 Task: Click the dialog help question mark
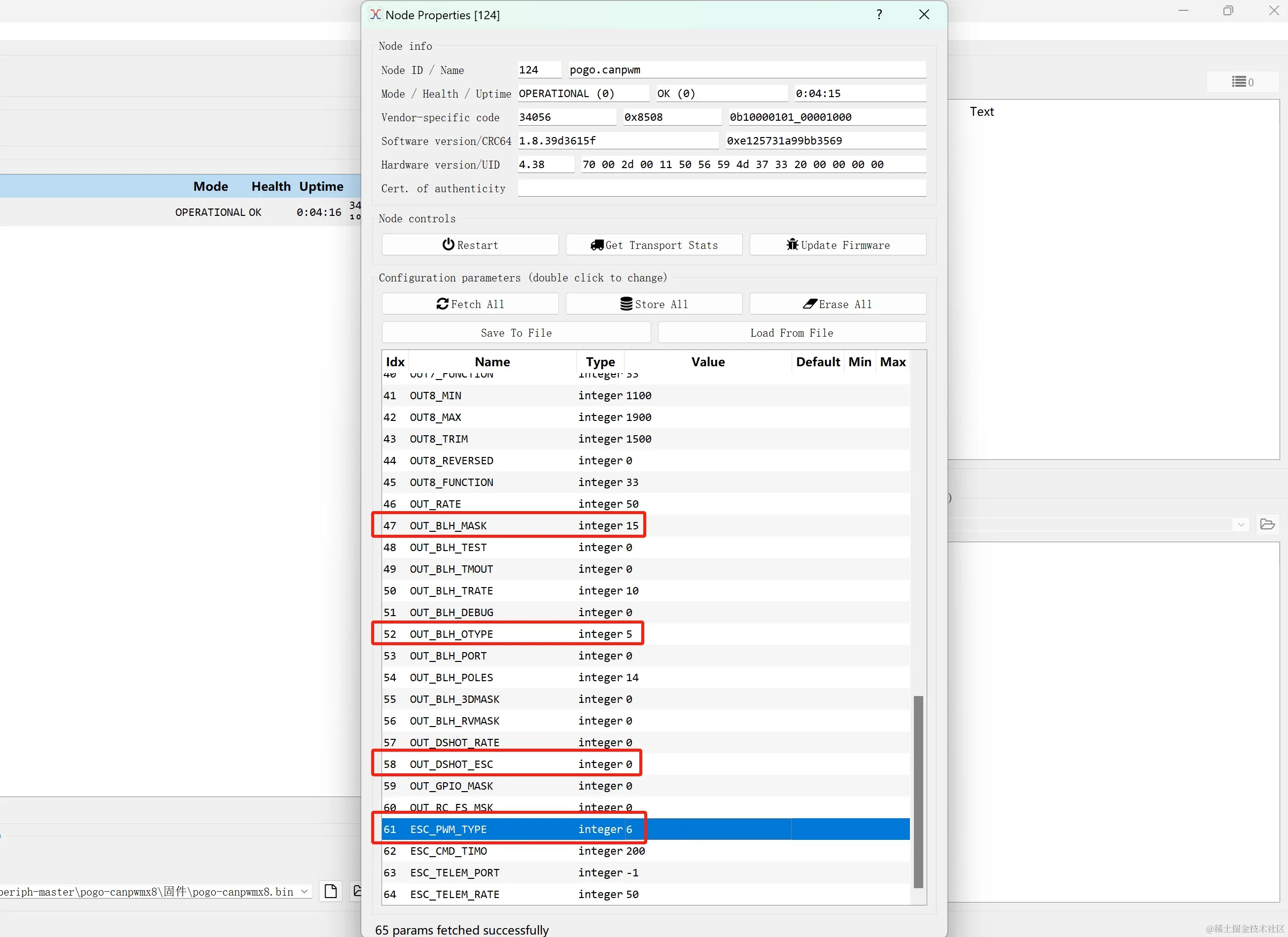pyautogui.click(x=878, y=15)
